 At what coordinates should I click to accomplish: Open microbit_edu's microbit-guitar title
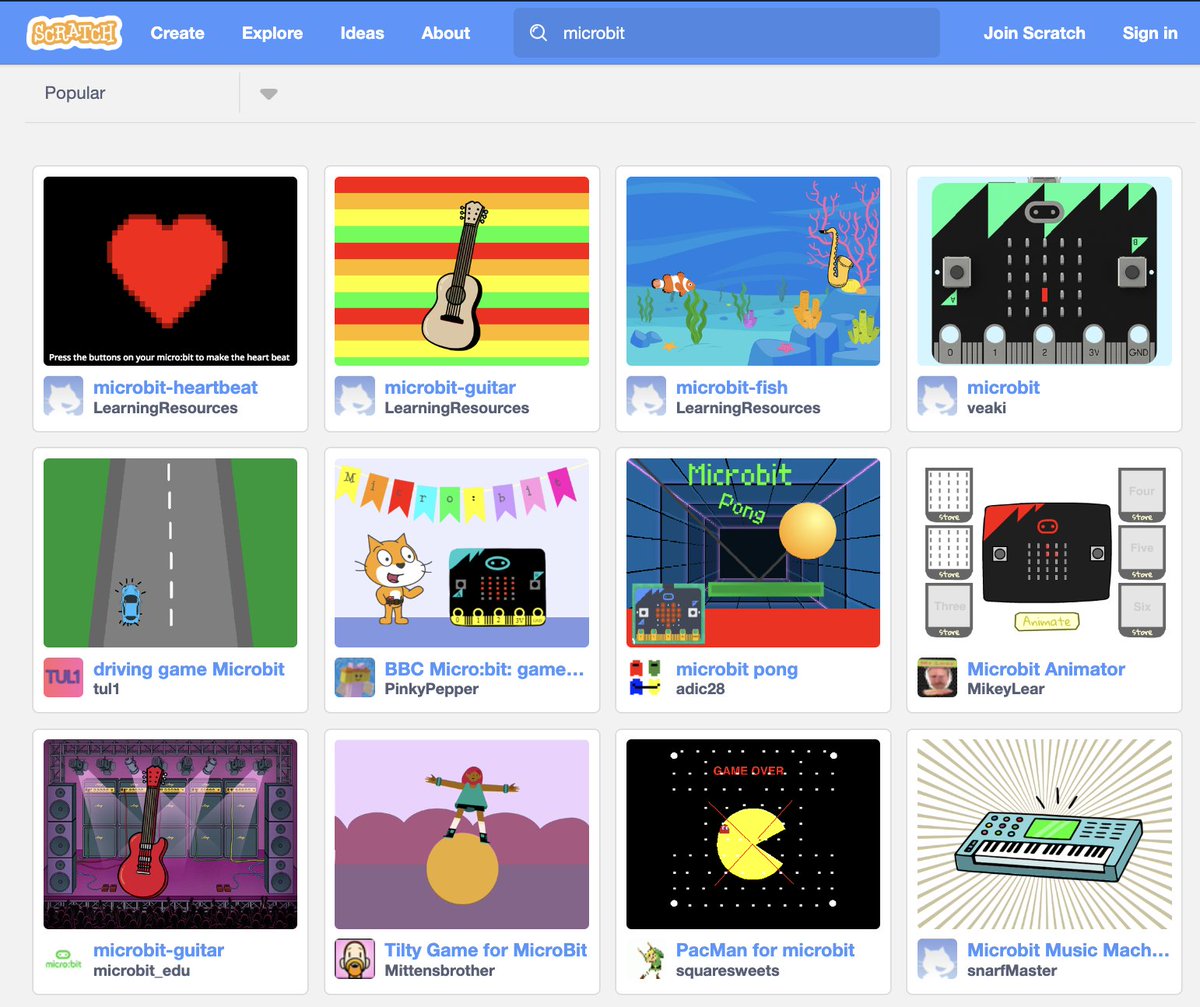click(x=158, y=950)
